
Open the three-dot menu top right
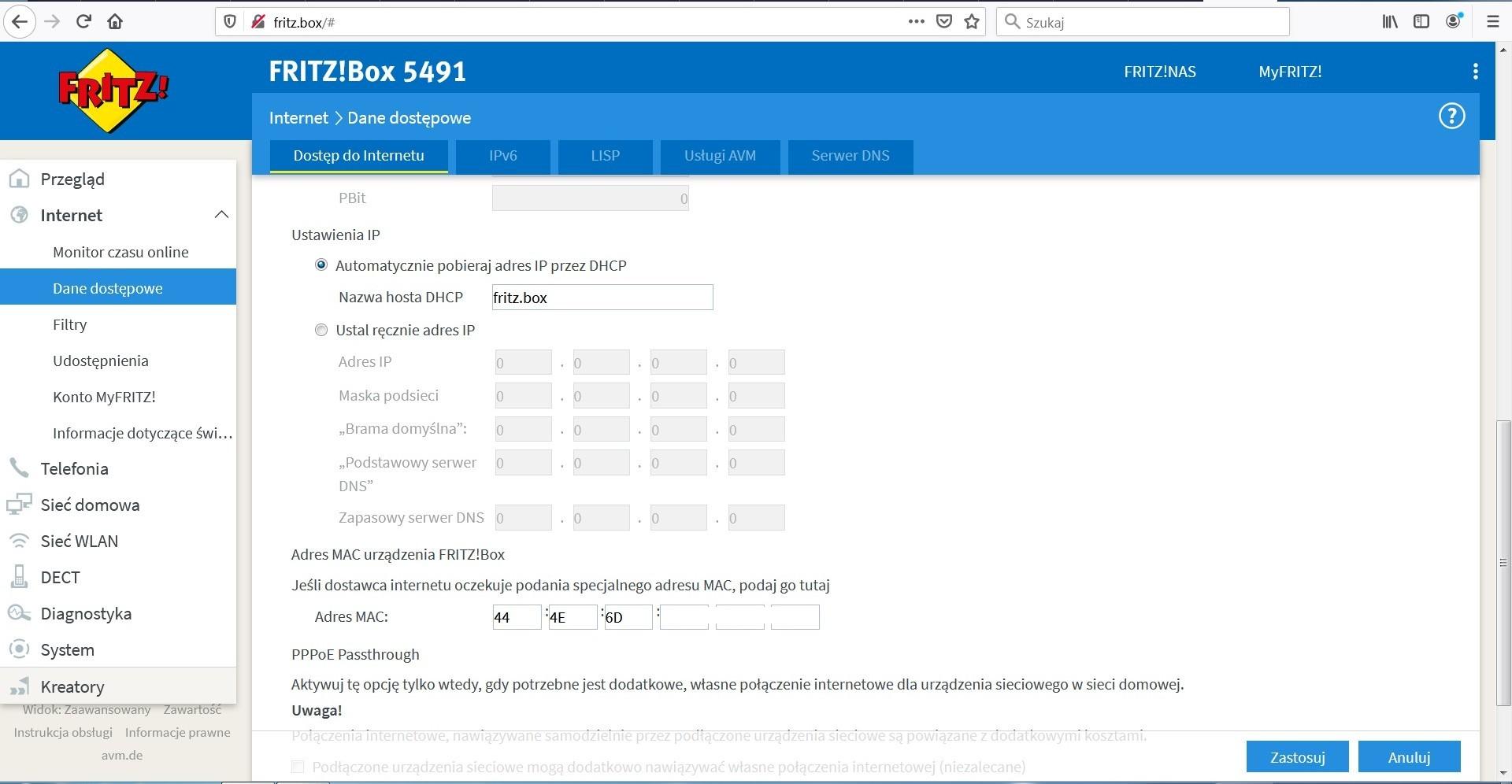coord(1475,71)
